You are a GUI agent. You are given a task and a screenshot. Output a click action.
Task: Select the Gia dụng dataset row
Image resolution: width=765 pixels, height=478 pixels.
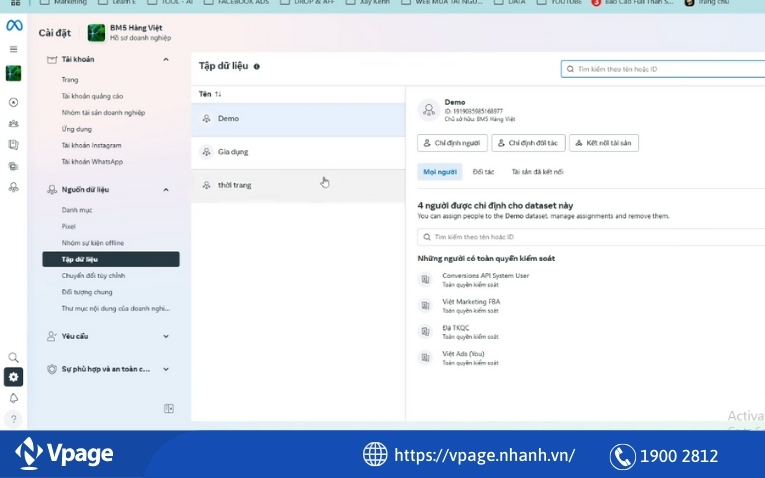click(298, 152)
